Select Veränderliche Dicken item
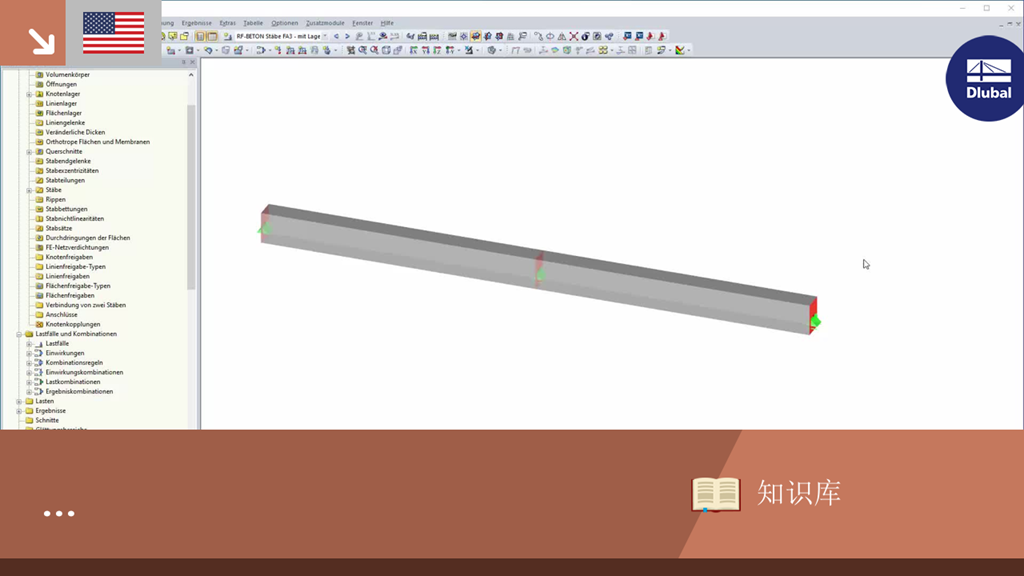This screenshot has height=576, width=1024. tap(75, 132)
